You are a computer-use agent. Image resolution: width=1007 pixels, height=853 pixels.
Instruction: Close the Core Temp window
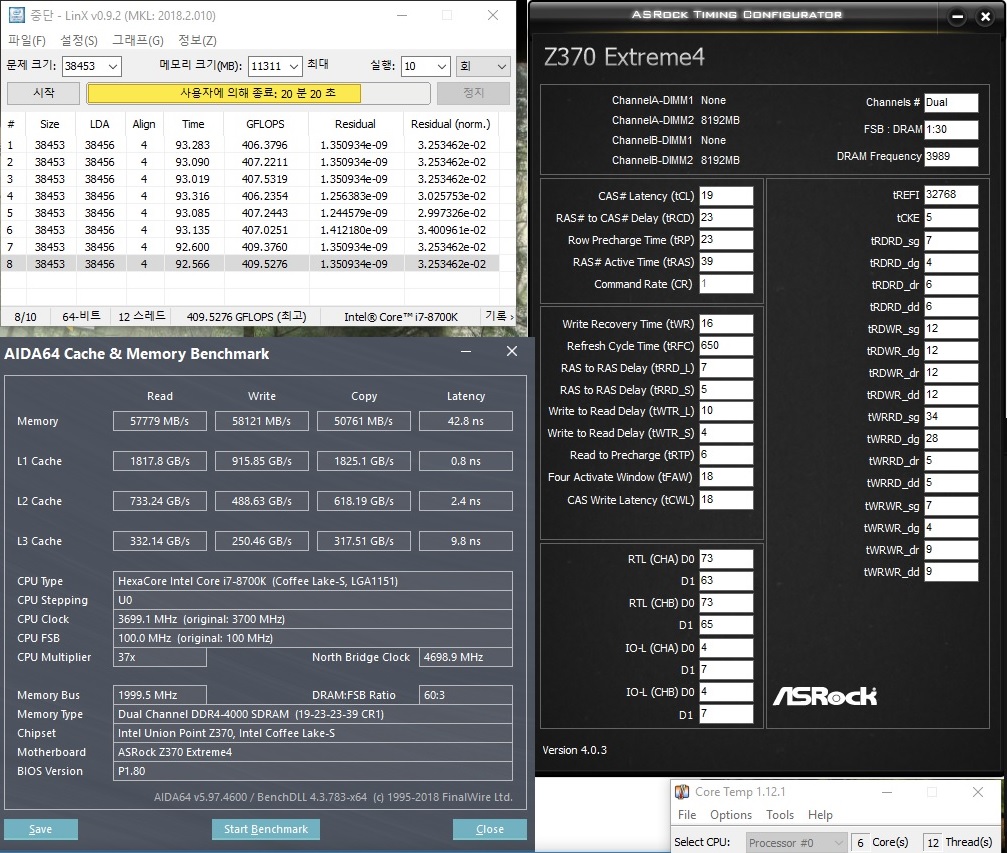(977, 792)
